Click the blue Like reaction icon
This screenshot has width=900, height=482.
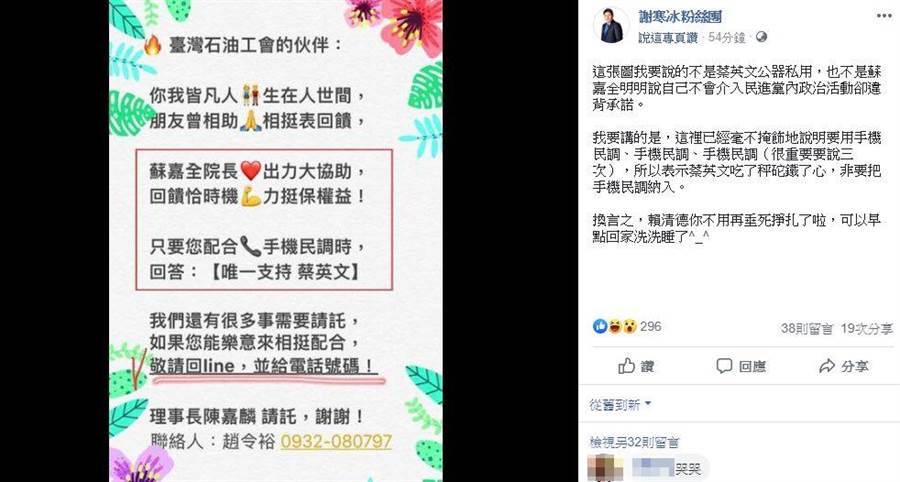point(600,326)
